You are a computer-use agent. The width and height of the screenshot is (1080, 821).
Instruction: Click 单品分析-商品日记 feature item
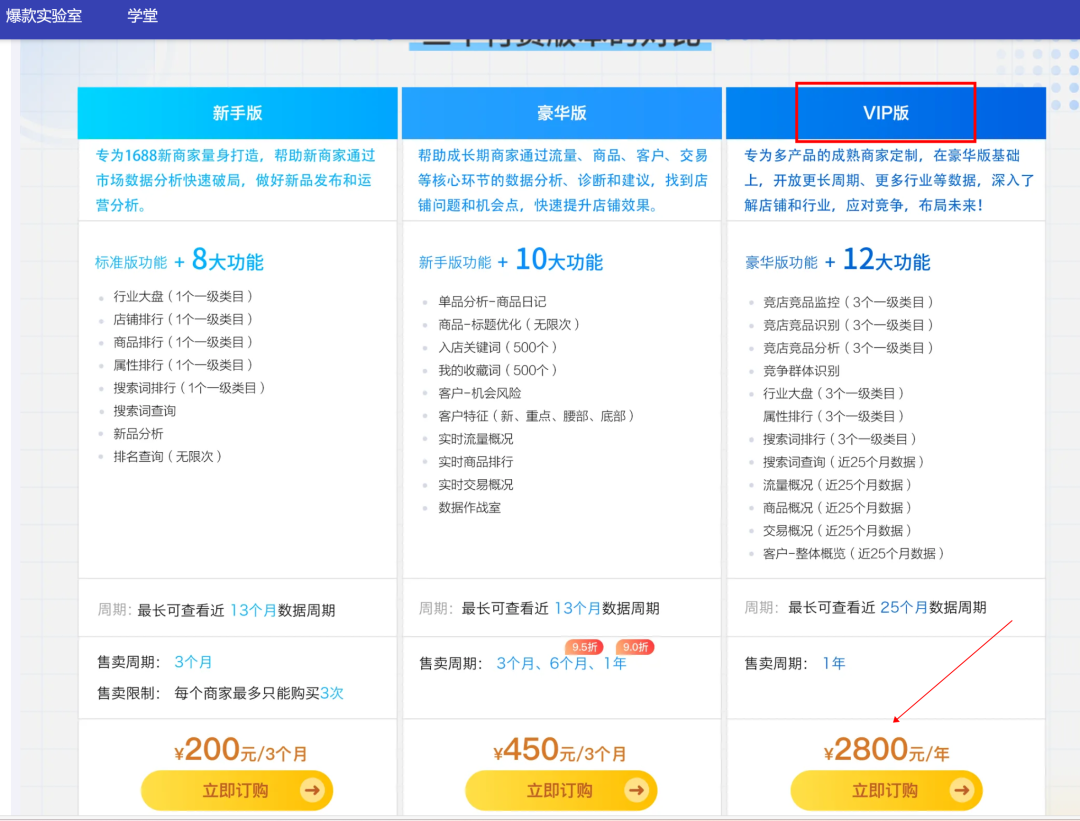(x=492, y=301)
